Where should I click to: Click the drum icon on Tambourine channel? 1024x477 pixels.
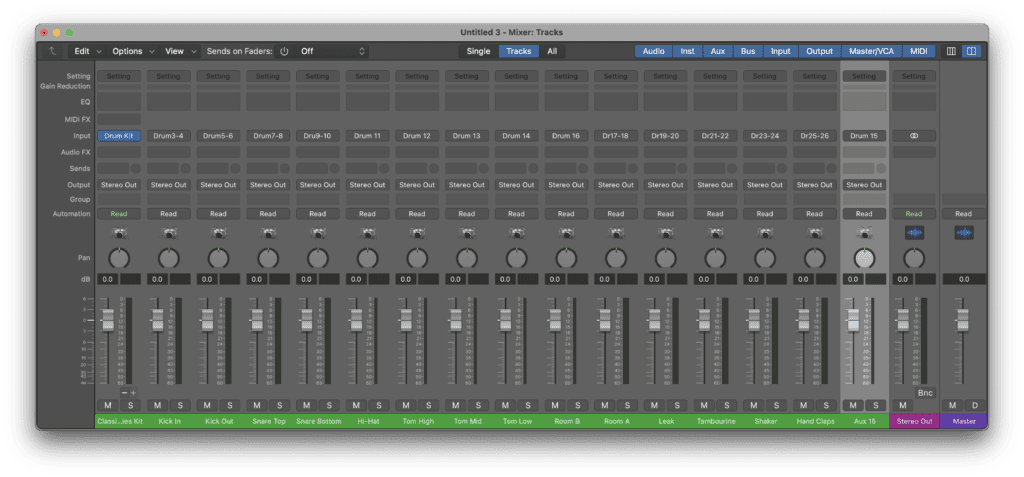715,233
